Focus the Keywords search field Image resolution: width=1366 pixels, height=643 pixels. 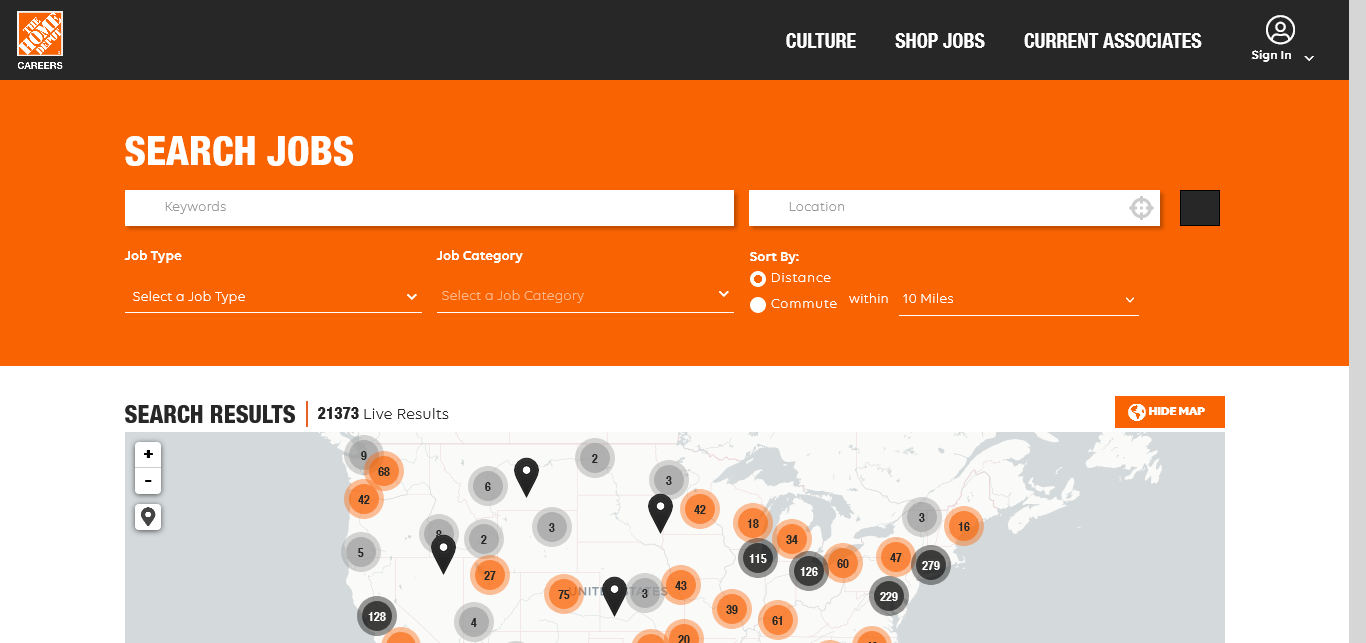[429, 207]
